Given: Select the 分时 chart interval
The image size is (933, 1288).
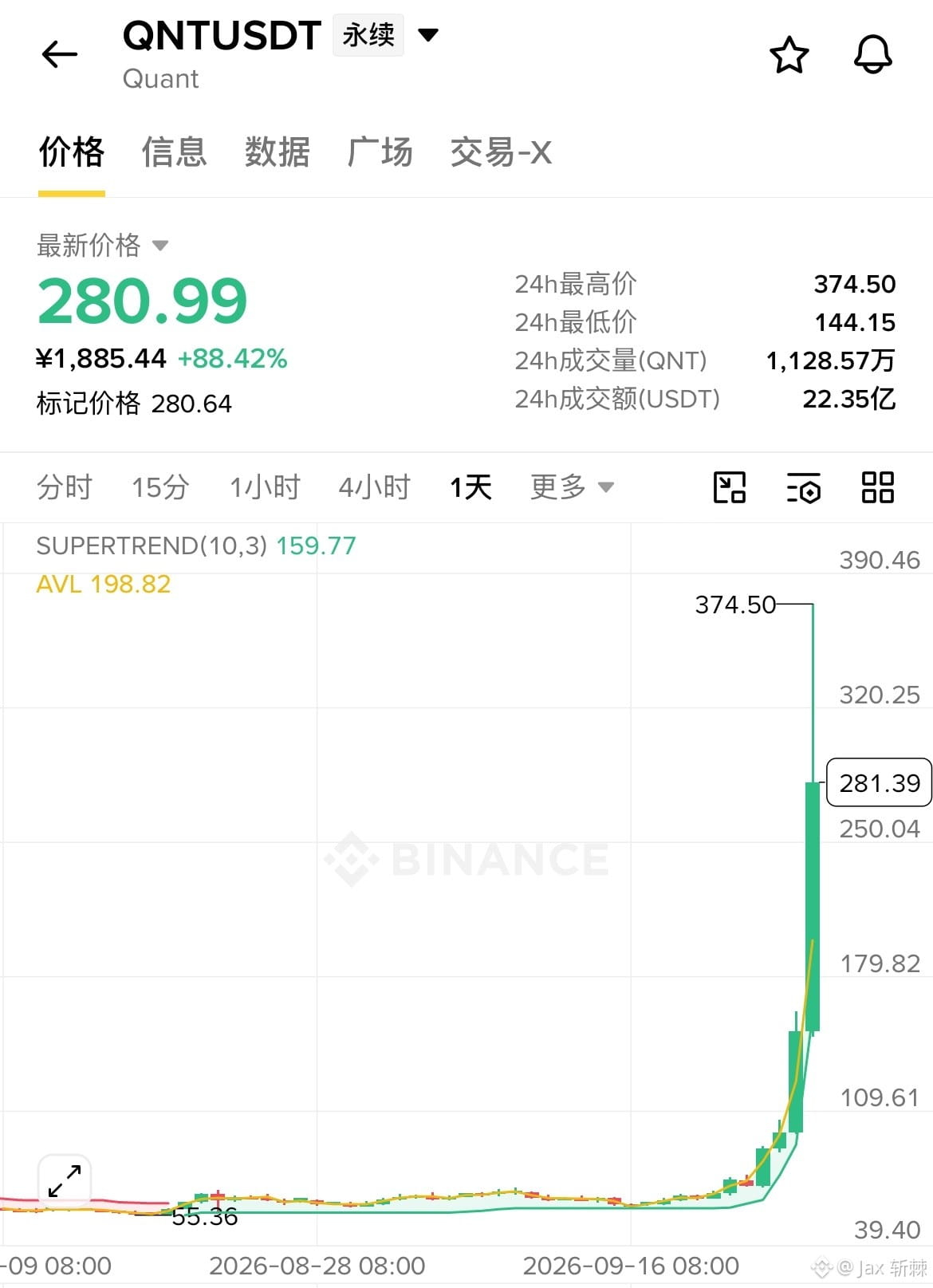Looking at the screenshot, I should 65,486.
